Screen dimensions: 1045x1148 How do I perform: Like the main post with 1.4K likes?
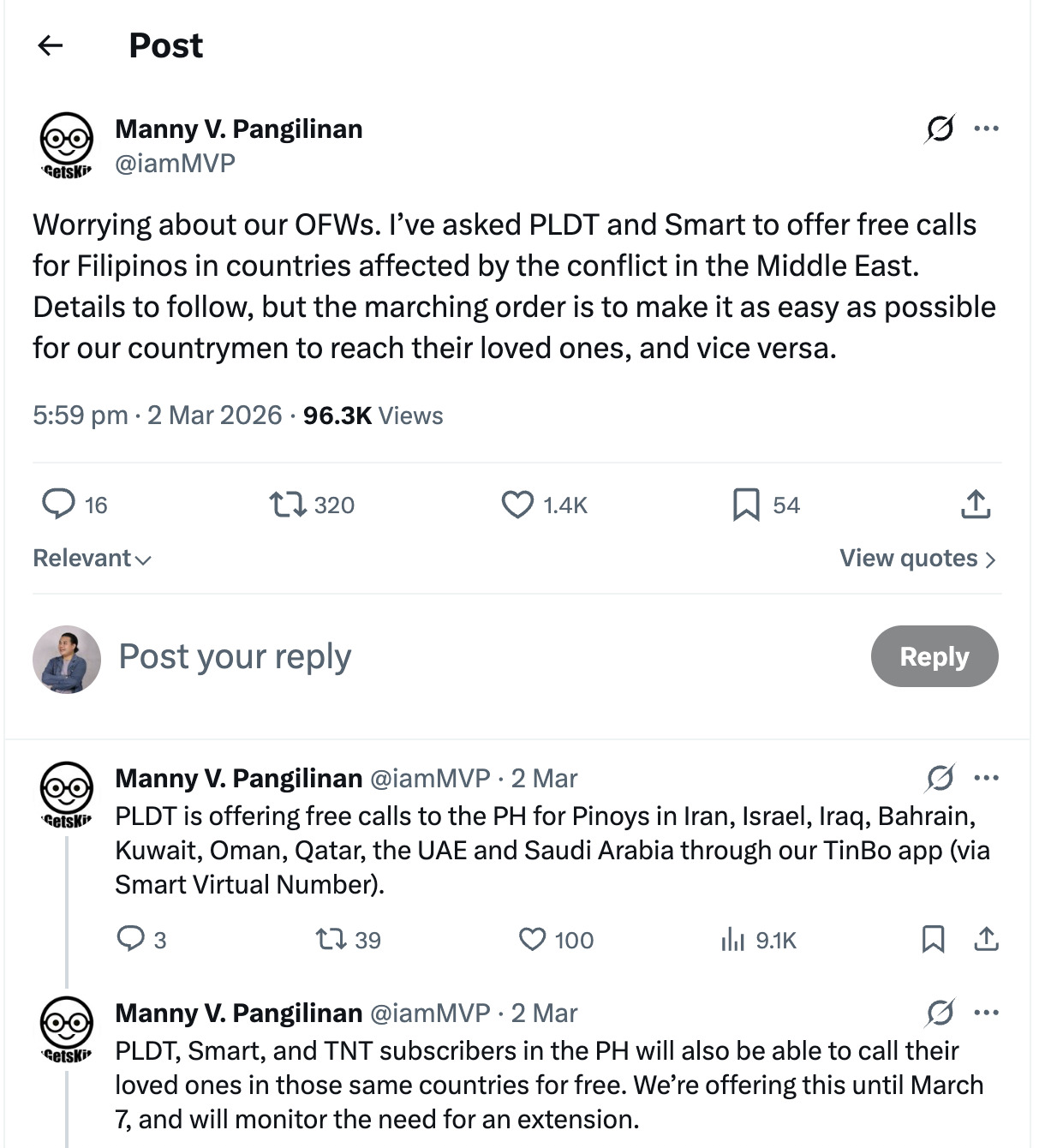[x=517, y=505]
